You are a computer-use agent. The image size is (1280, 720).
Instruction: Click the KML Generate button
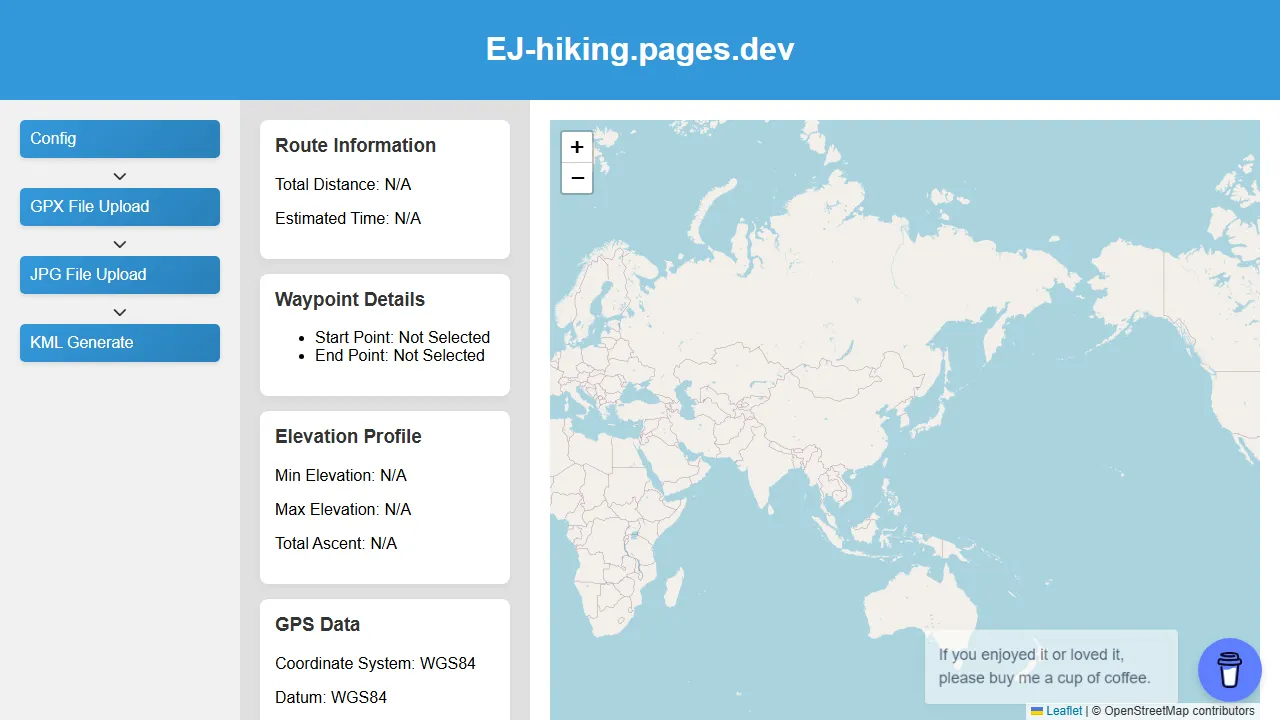point(119,343)
